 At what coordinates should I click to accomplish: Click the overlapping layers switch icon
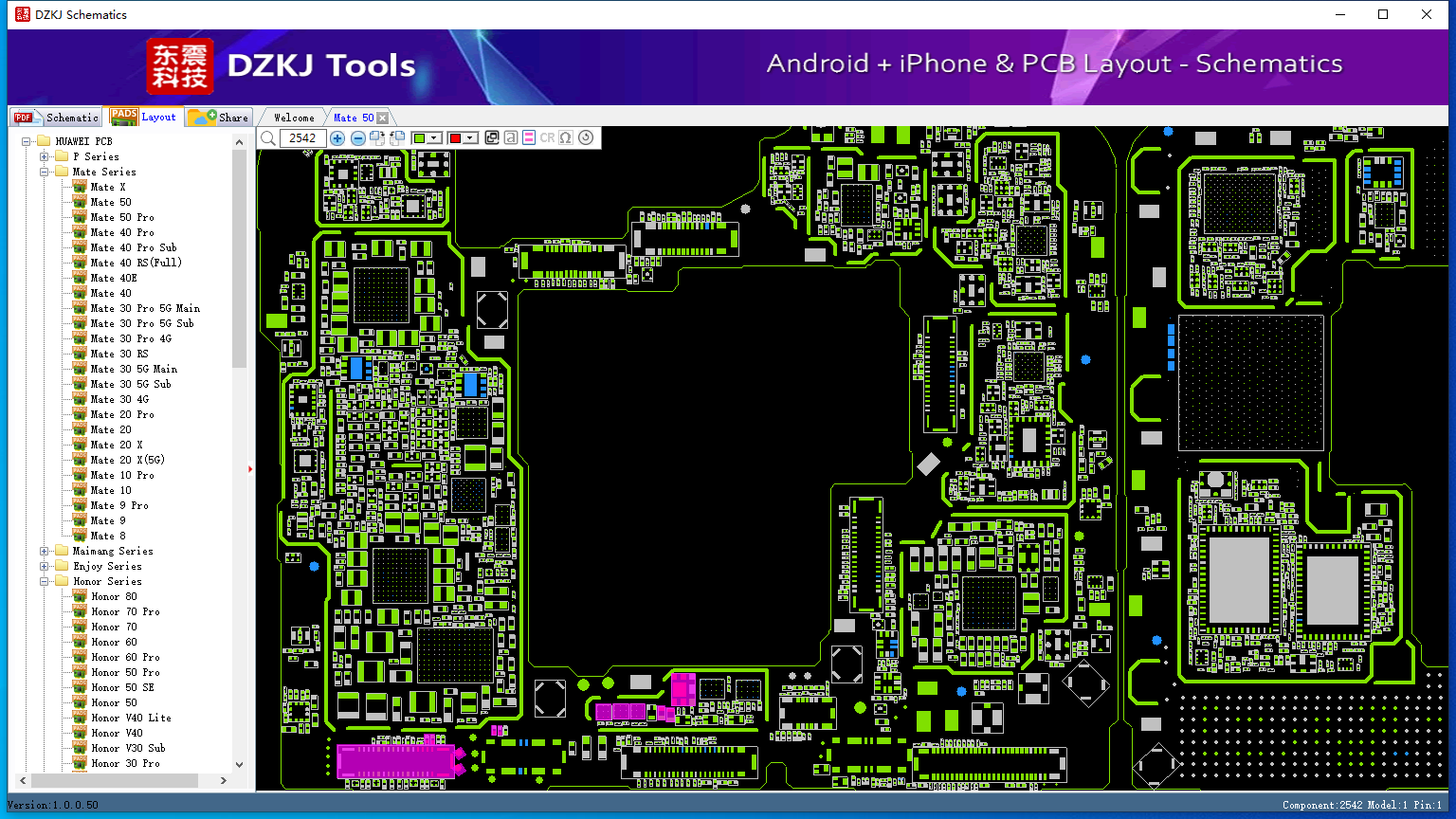(492, 137)
